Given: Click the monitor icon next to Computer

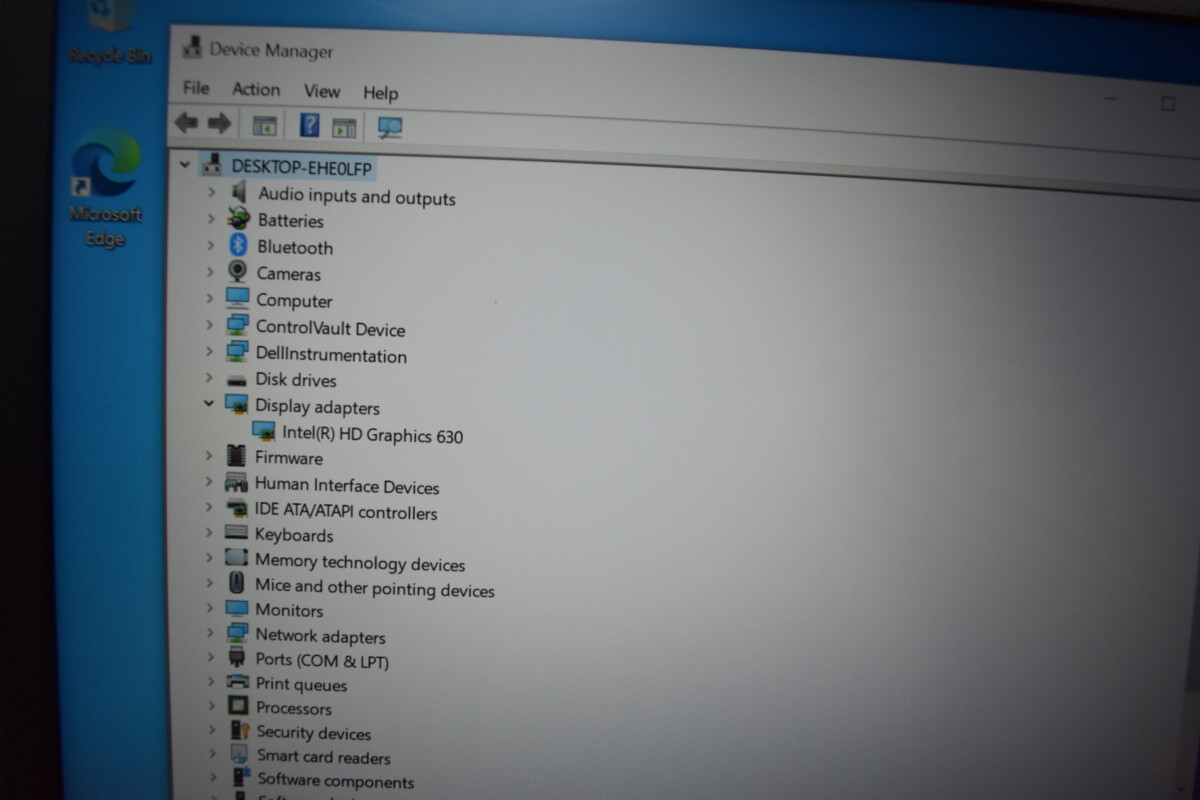Looking at the screenshot, I should 237,299.
